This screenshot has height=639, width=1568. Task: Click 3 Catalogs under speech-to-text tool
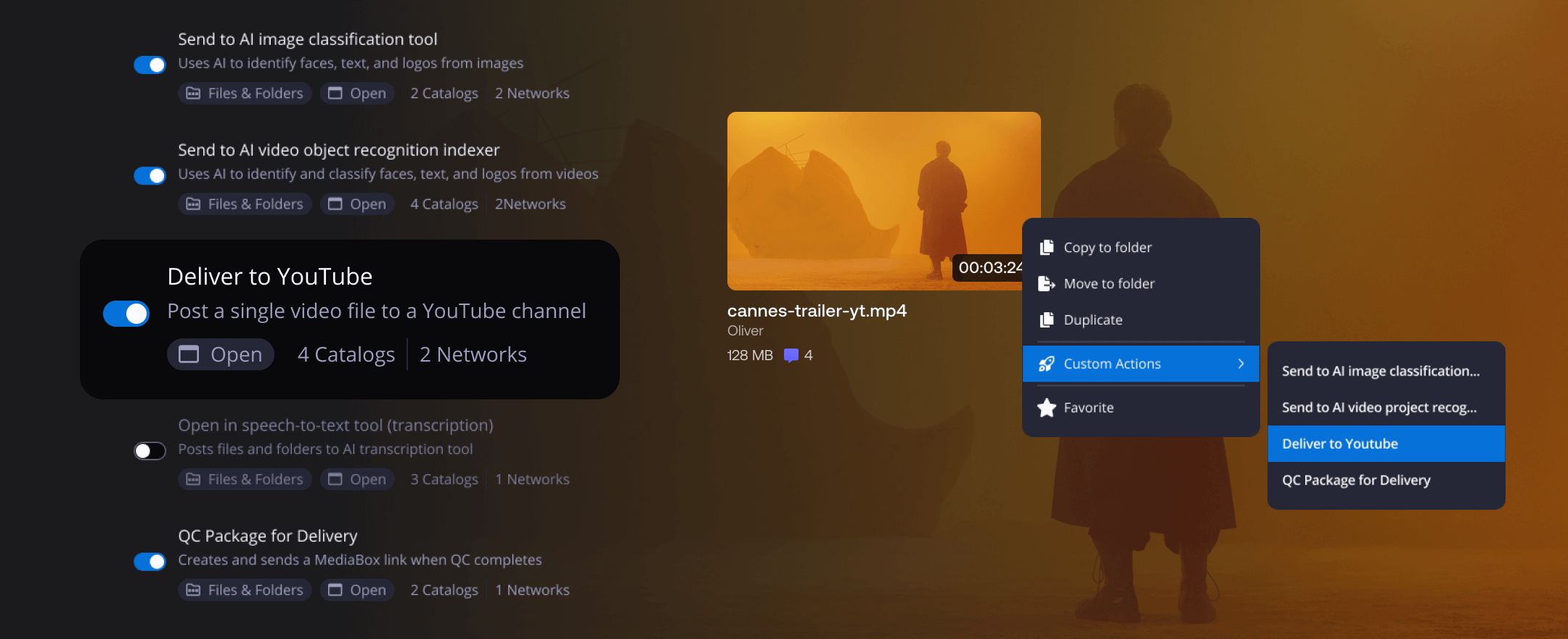pyautogui.click(x=444, y=479)
